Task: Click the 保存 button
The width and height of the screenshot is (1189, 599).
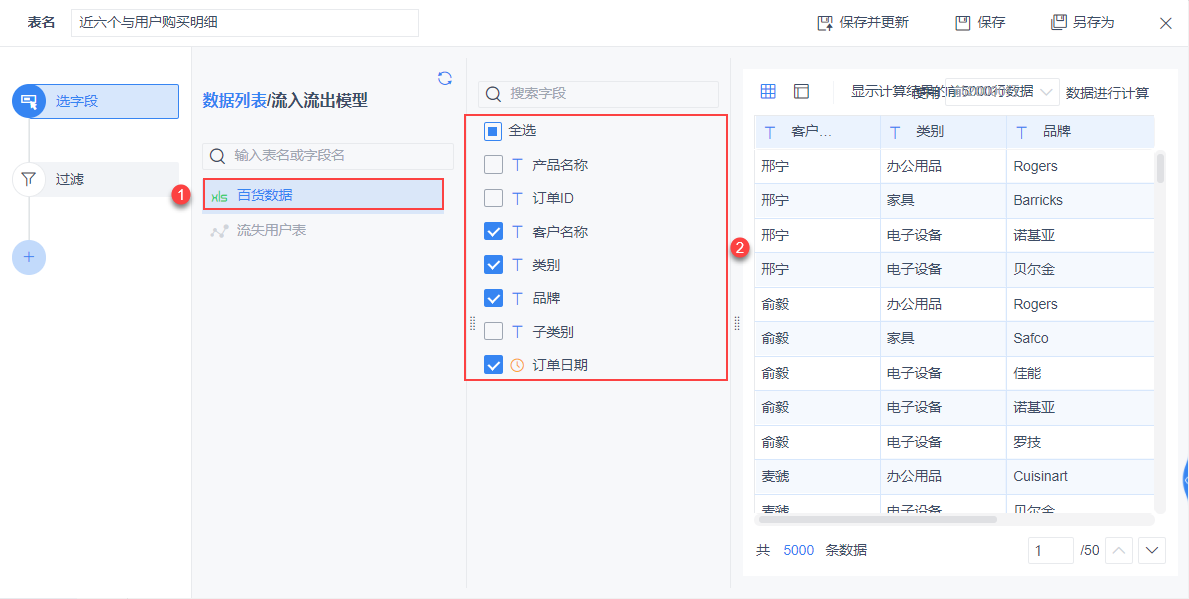Action: click(x=980, y=22)
